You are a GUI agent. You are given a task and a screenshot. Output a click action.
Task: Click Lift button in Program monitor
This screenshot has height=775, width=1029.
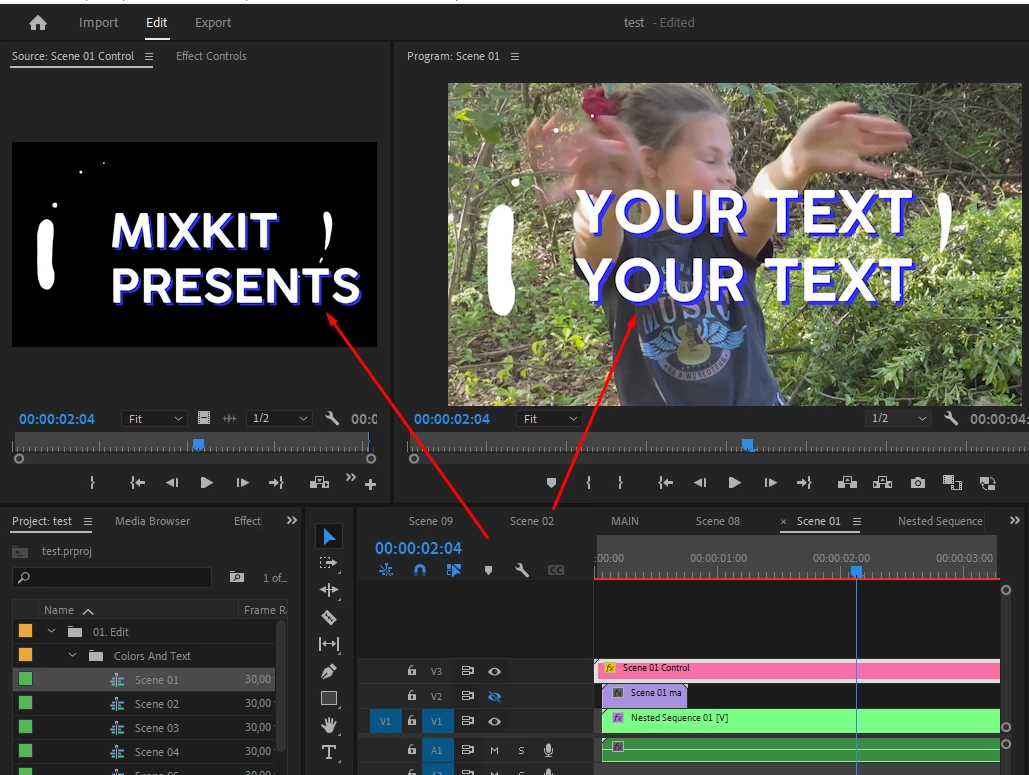click(x=847, y=483)
